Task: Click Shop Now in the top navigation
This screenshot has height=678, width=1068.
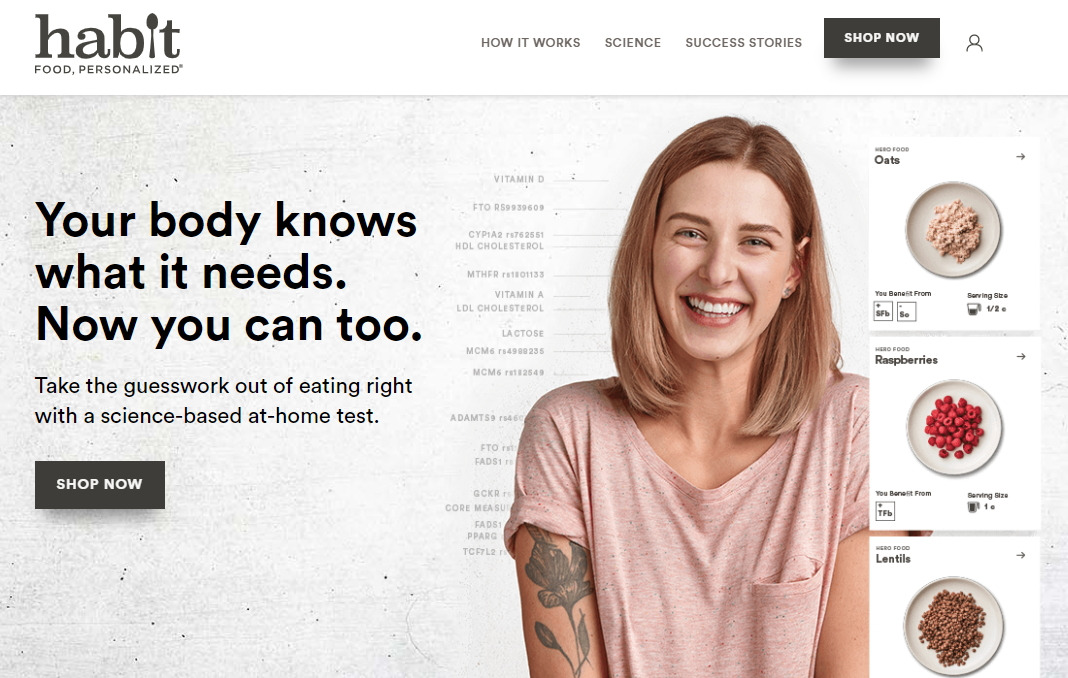Action: click(881, 38)
